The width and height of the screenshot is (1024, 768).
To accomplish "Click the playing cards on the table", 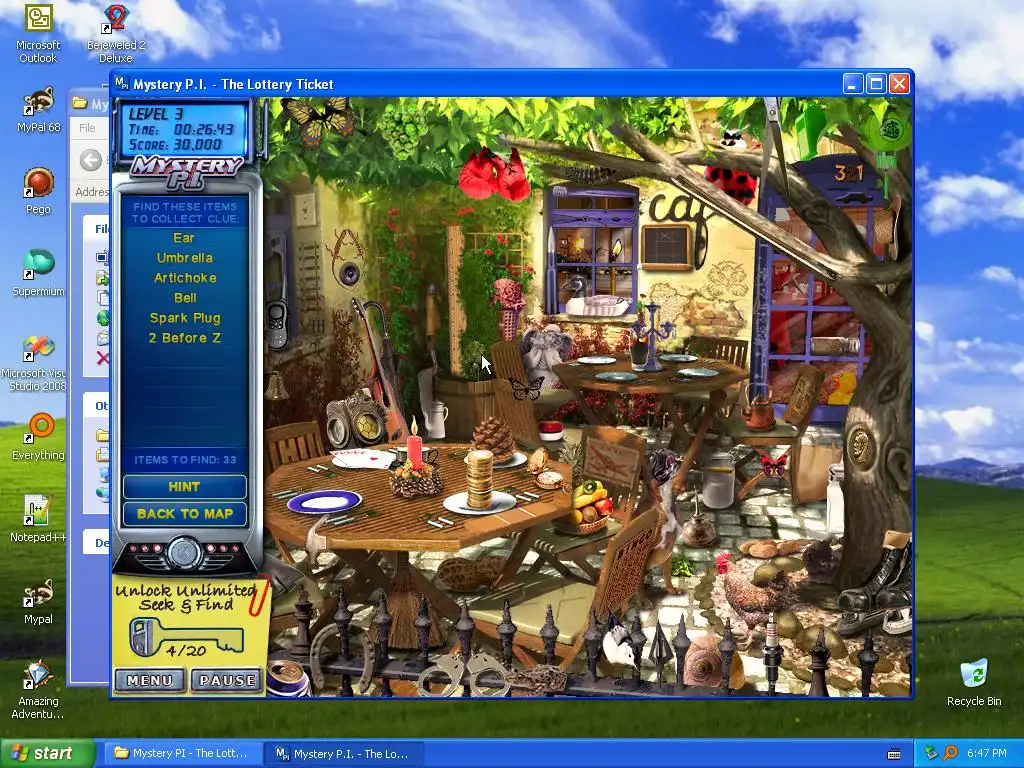I will point(362,458).
